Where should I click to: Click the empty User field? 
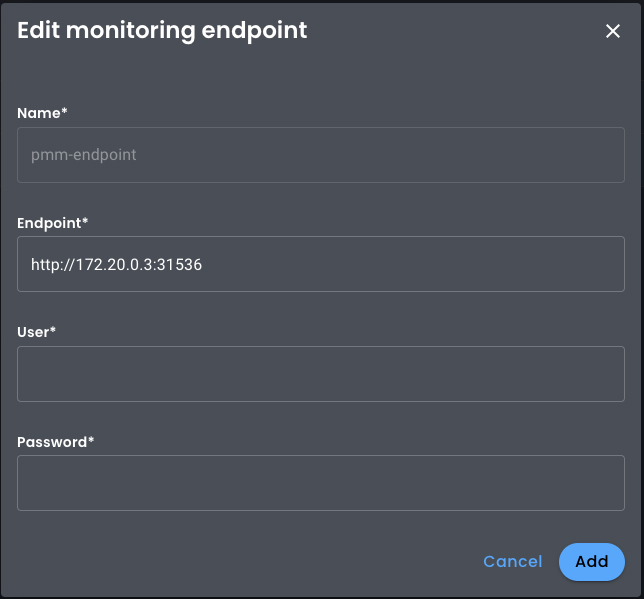(x=320, y=374)
